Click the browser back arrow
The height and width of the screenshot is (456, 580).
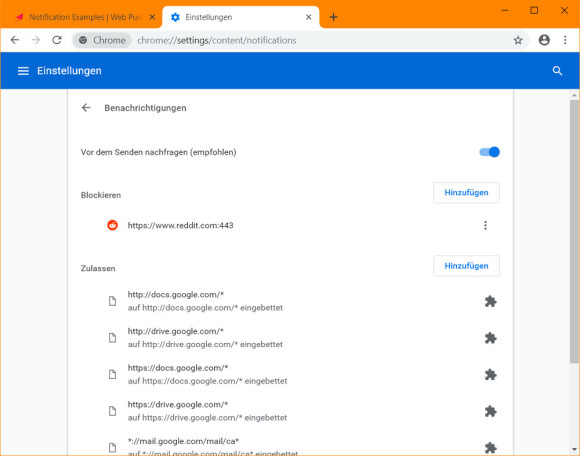tap(15, 40)
